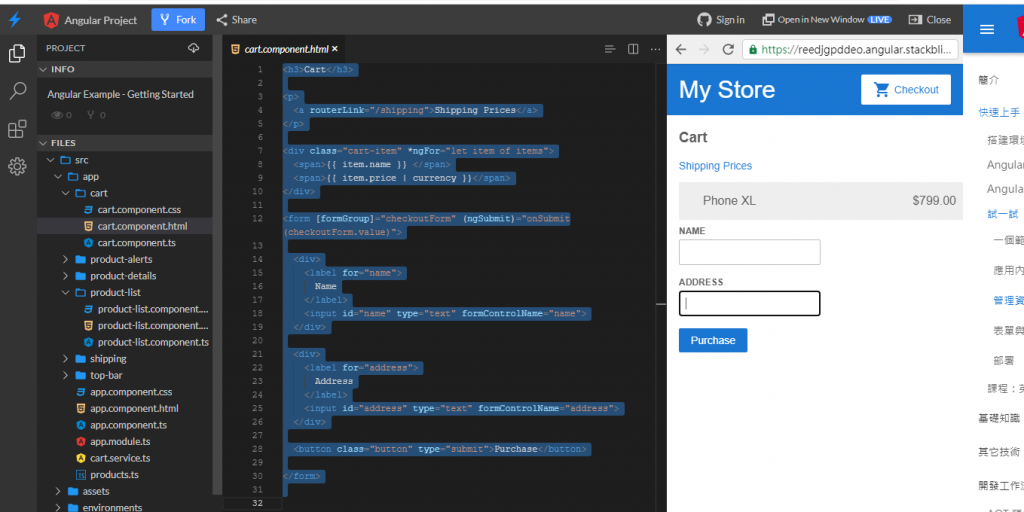Open the editor more options ellipsis
This screenshot has height=512, width=1024.
655,49
